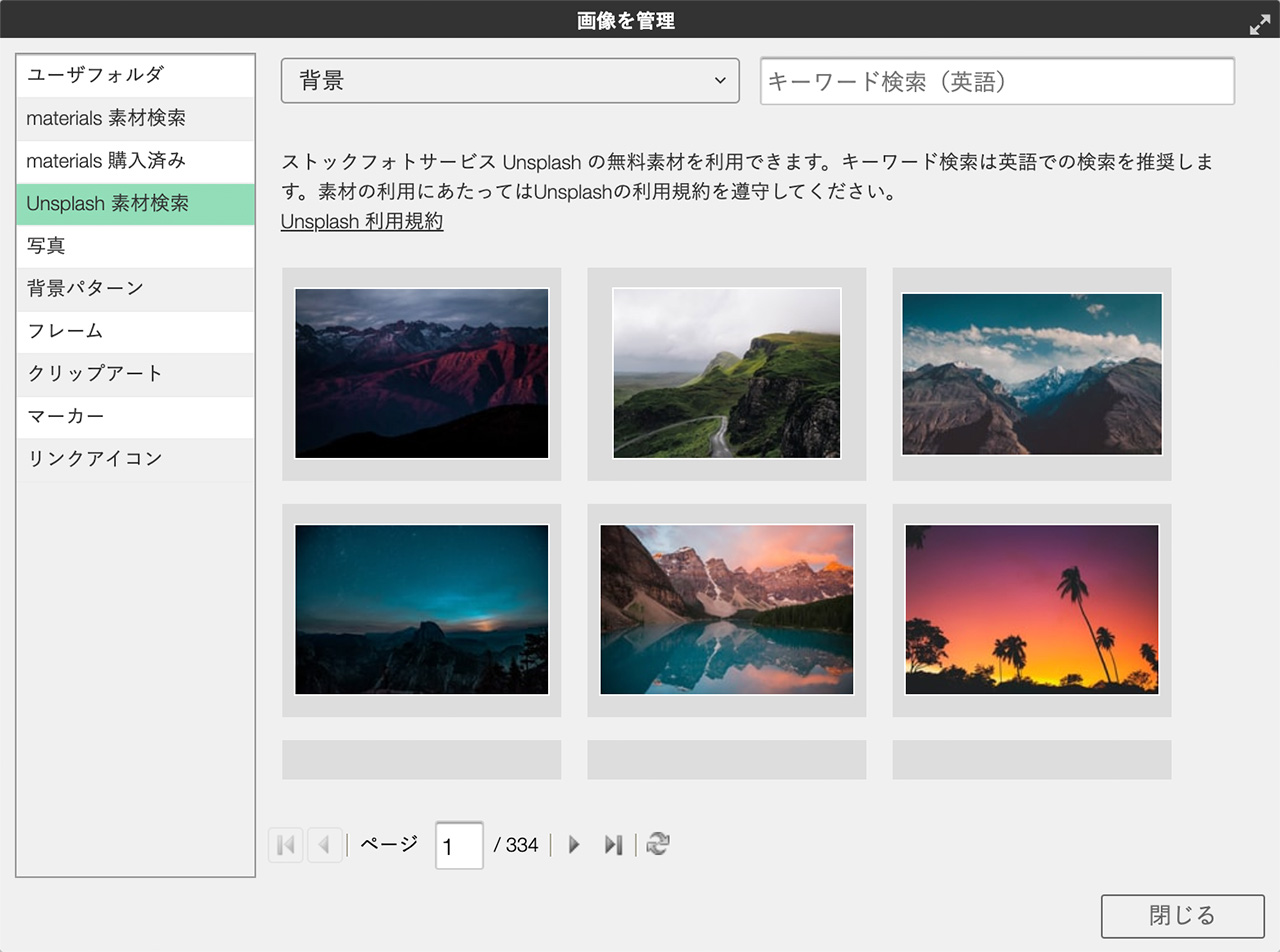This screenshot has height=952, width=1280.
Task: Click the previous page arrow icon
Action: [324, 845]
